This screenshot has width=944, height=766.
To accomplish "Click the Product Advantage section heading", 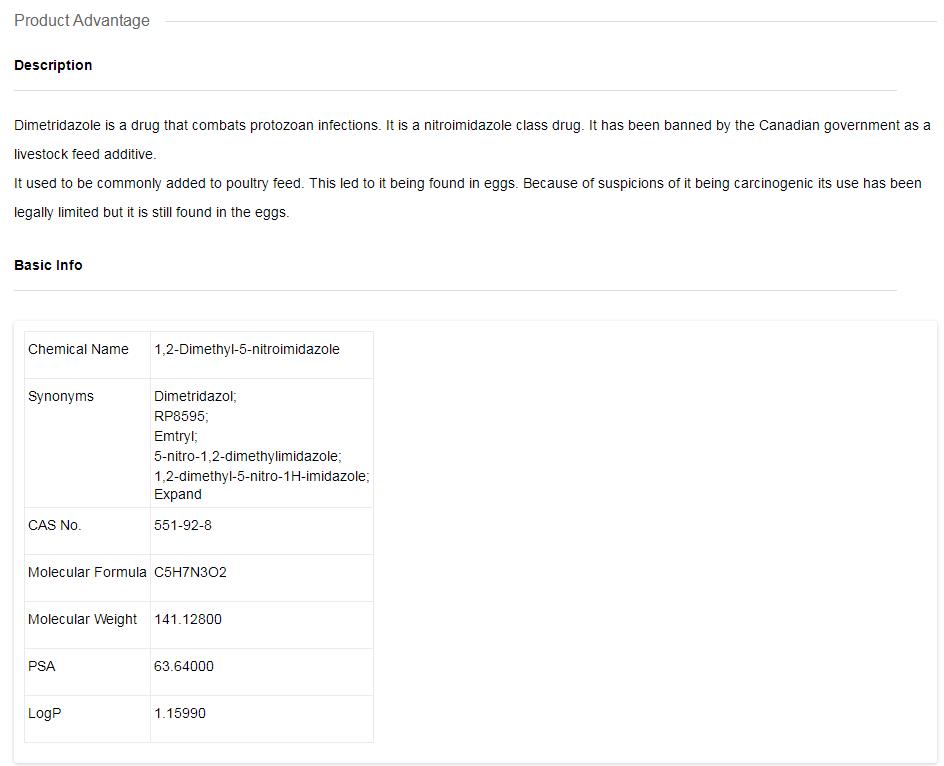I will 82,20.
